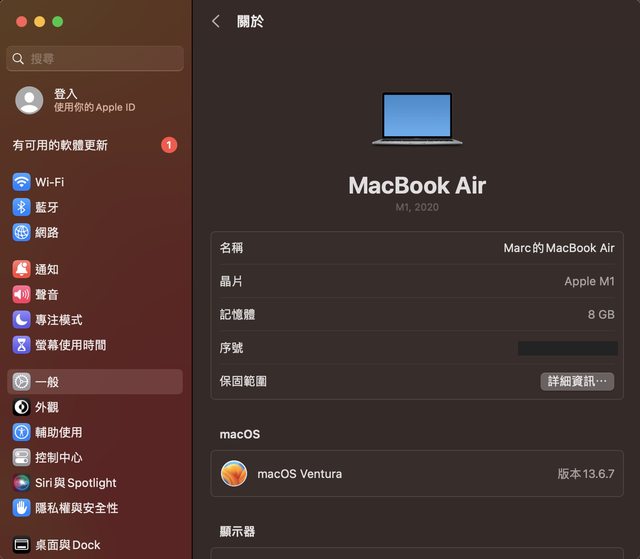Click the red software update badge

pyautogui.click(x=169, y=145)
